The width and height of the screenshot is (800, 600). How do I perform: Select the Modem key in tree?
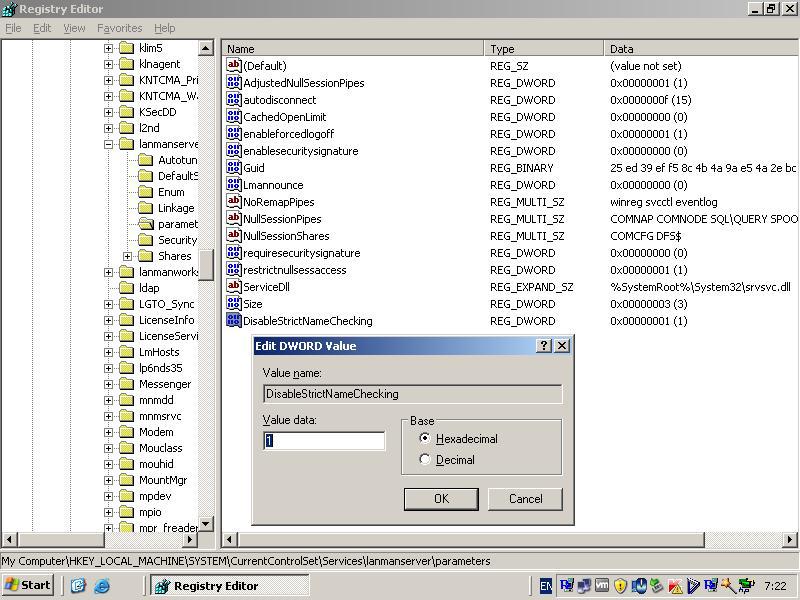pyautogui.click(x=156, y=432)
